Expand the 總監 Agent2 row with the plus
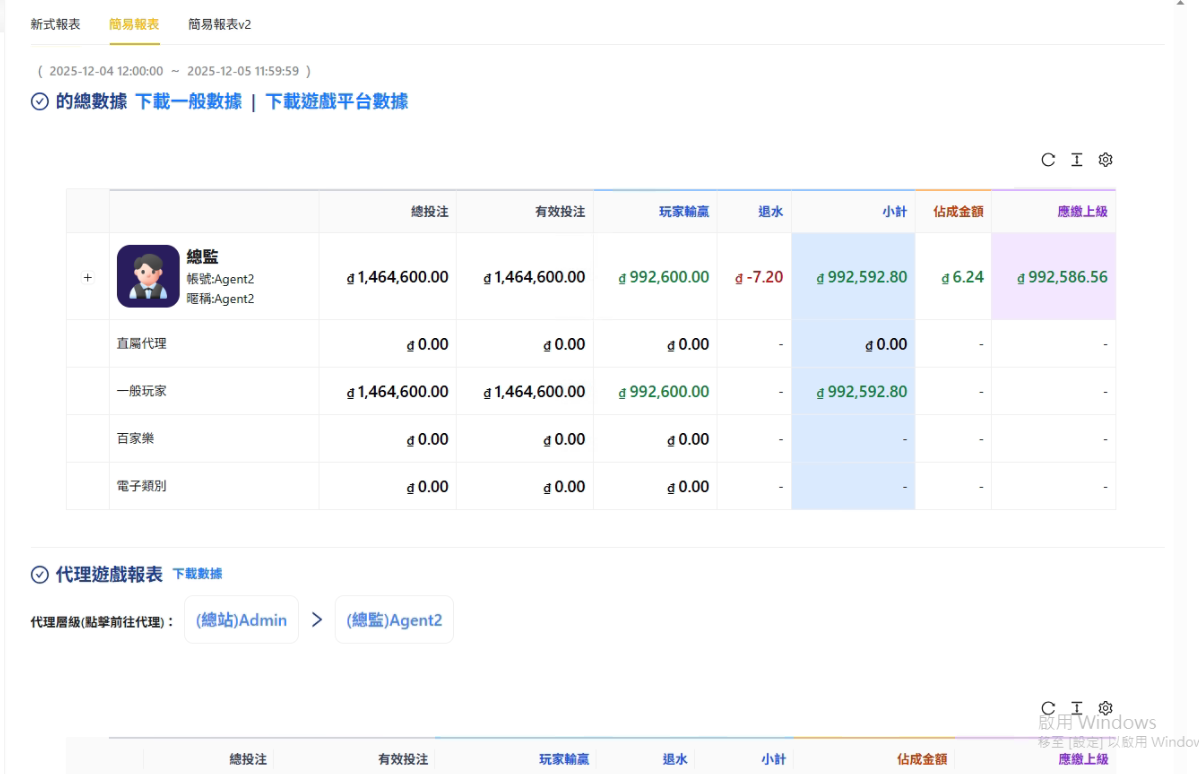 (x=88, y=277)
